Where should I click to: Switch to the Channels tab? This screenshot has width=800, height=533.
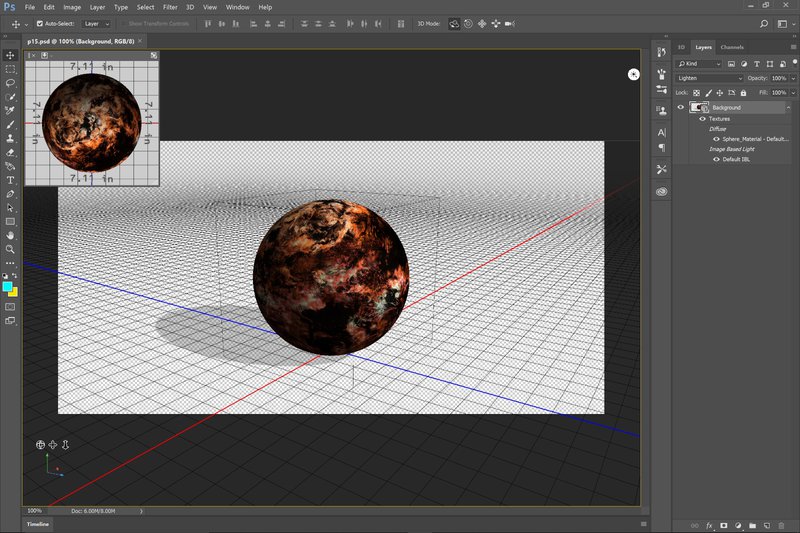click(x=732, y=47)
